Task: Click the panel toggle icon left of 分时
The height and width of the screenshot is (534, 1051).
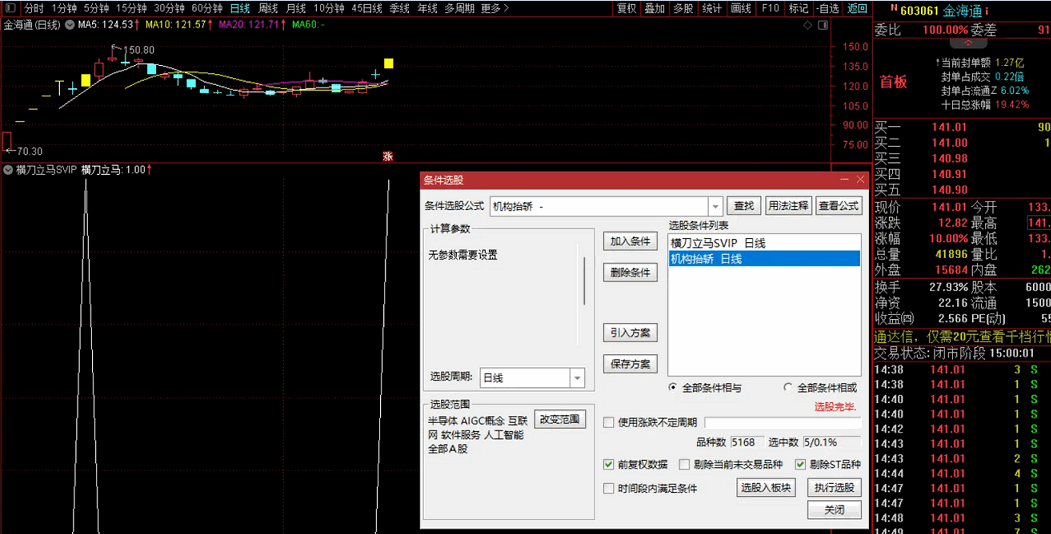Action: [9, 8]
